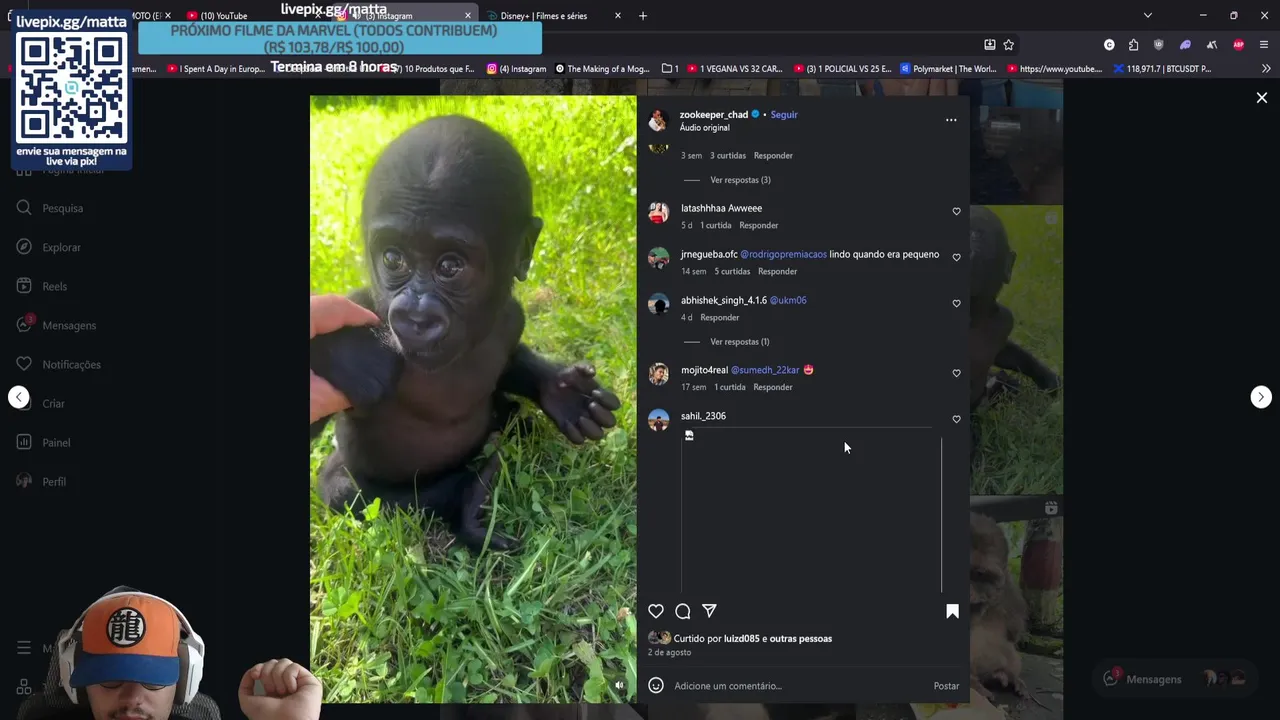The height and width of the screenshot is (720, 1280).
Task: Open the BTCUSDT bookmark
Action: [x=1162, y=69]
